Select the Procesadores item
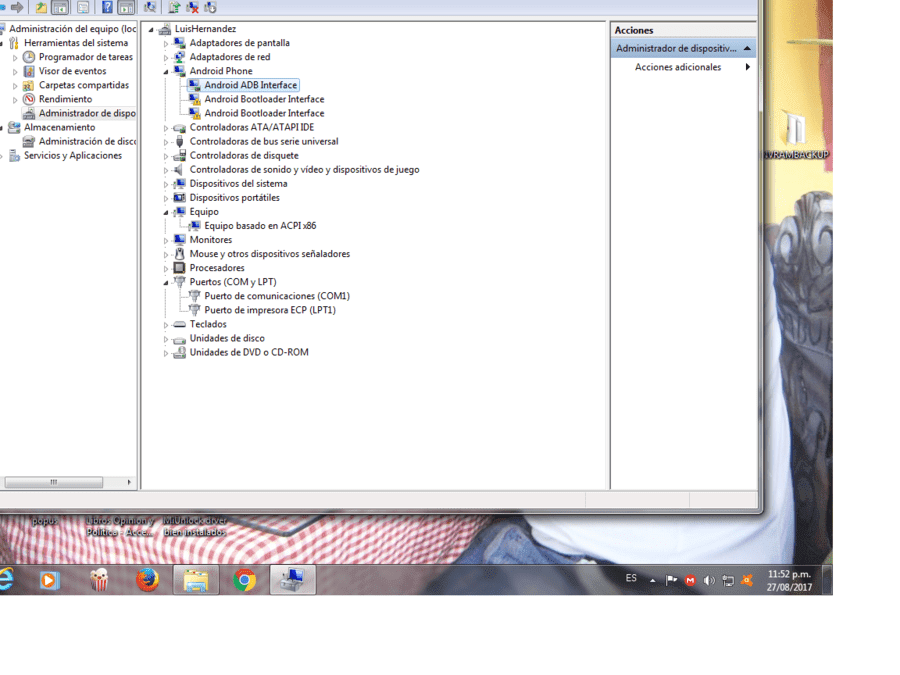Viewport: 900px width, 675px height. [x=217, y=268]
